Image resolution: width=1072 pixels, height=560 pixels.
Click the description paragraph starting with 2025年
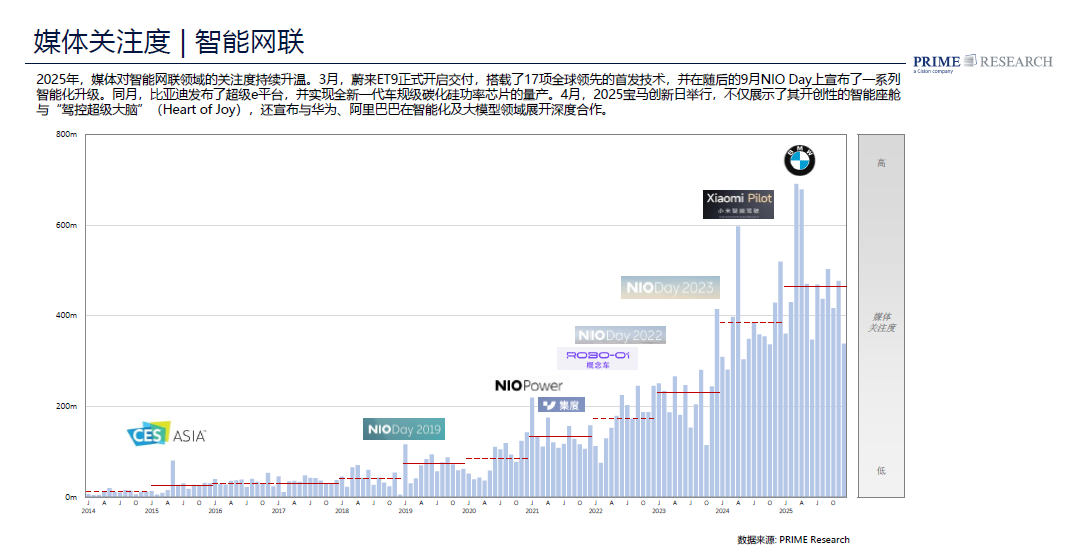tap(468, 94)
